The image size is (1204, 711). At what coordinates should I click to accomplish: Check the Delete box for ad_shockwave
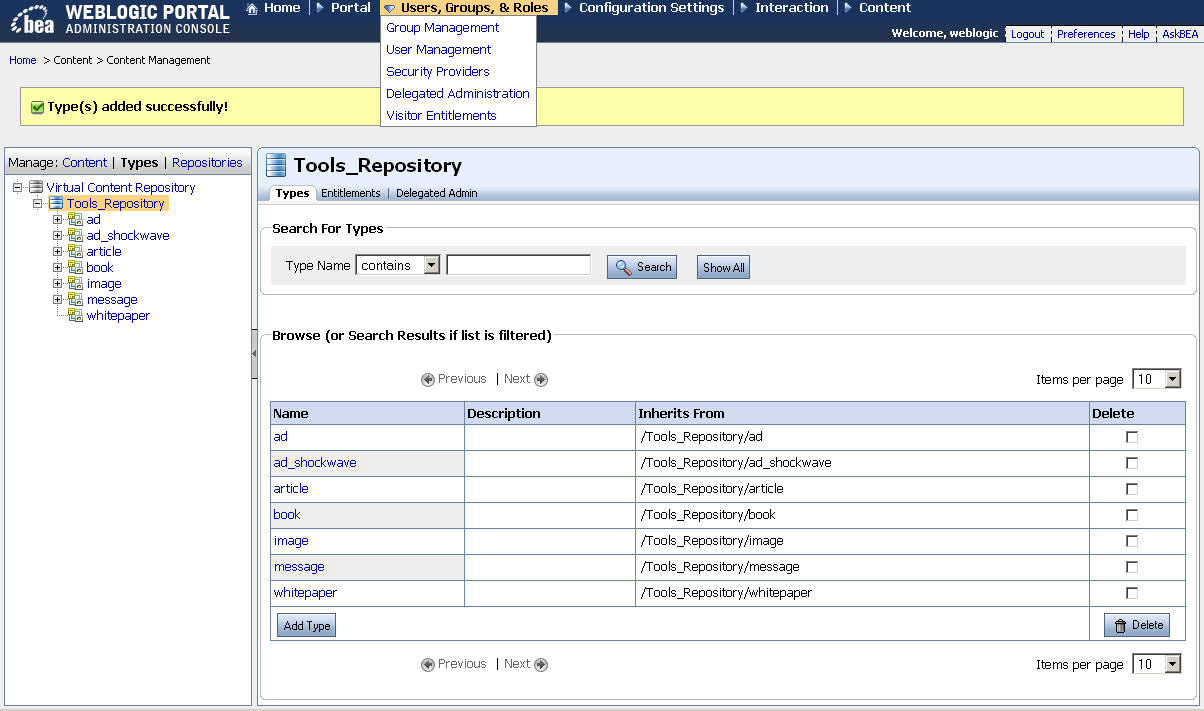1132,463
